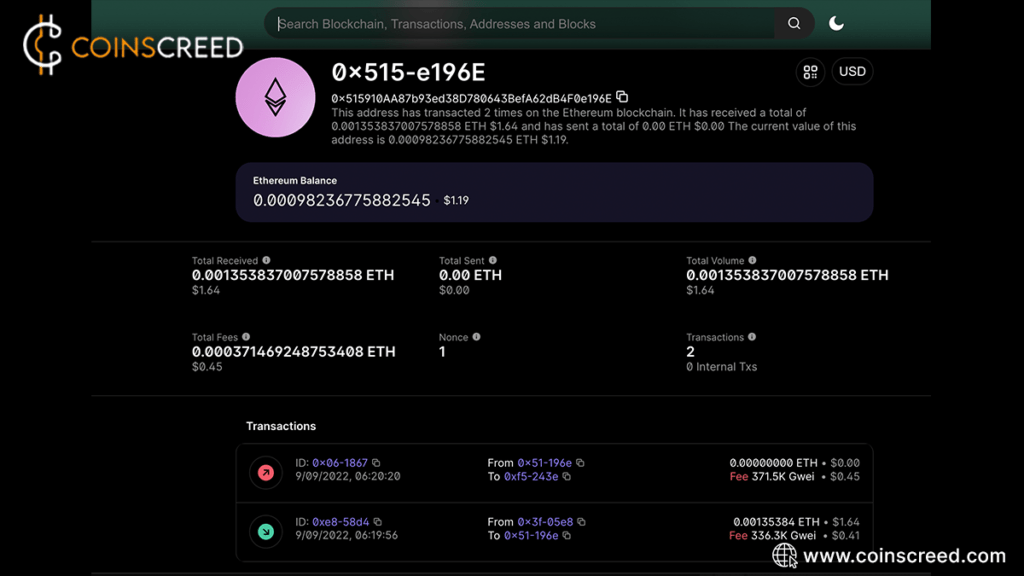This screenshot has height=576, width=1024.
Task: Copy the full wallet address using copy icon
Action: click(622, 96)
